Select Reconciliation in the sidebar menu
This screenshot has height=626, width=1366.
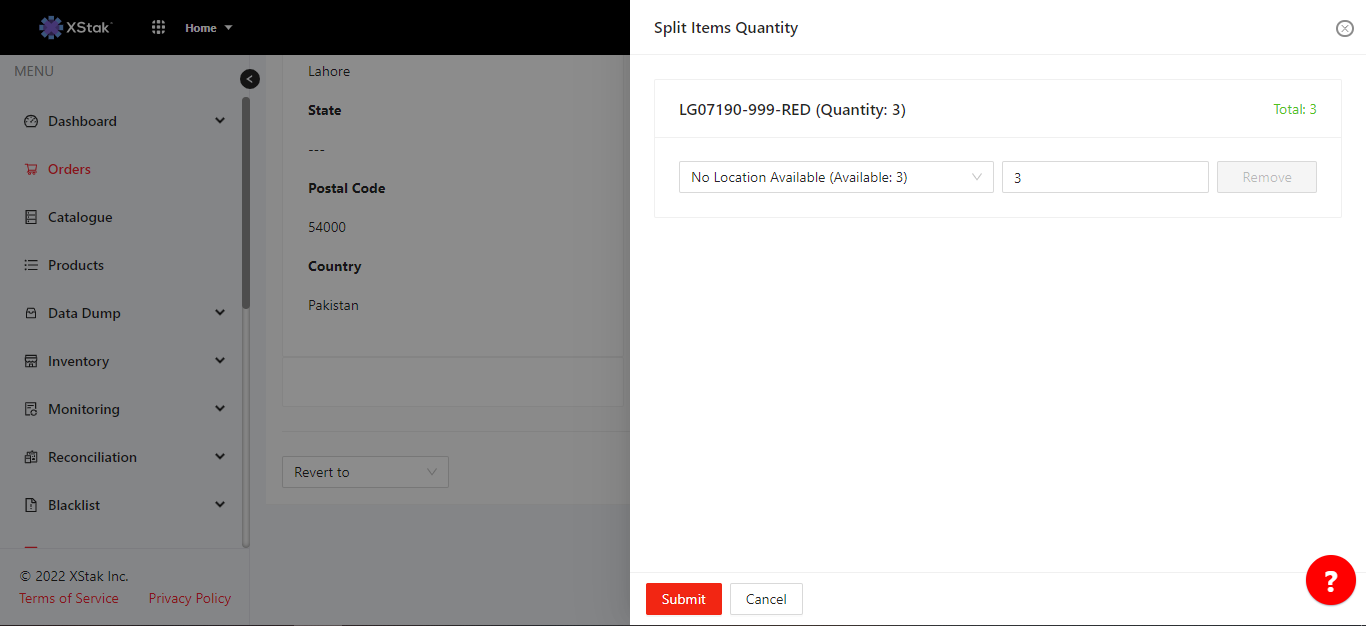tap(92, 457)
